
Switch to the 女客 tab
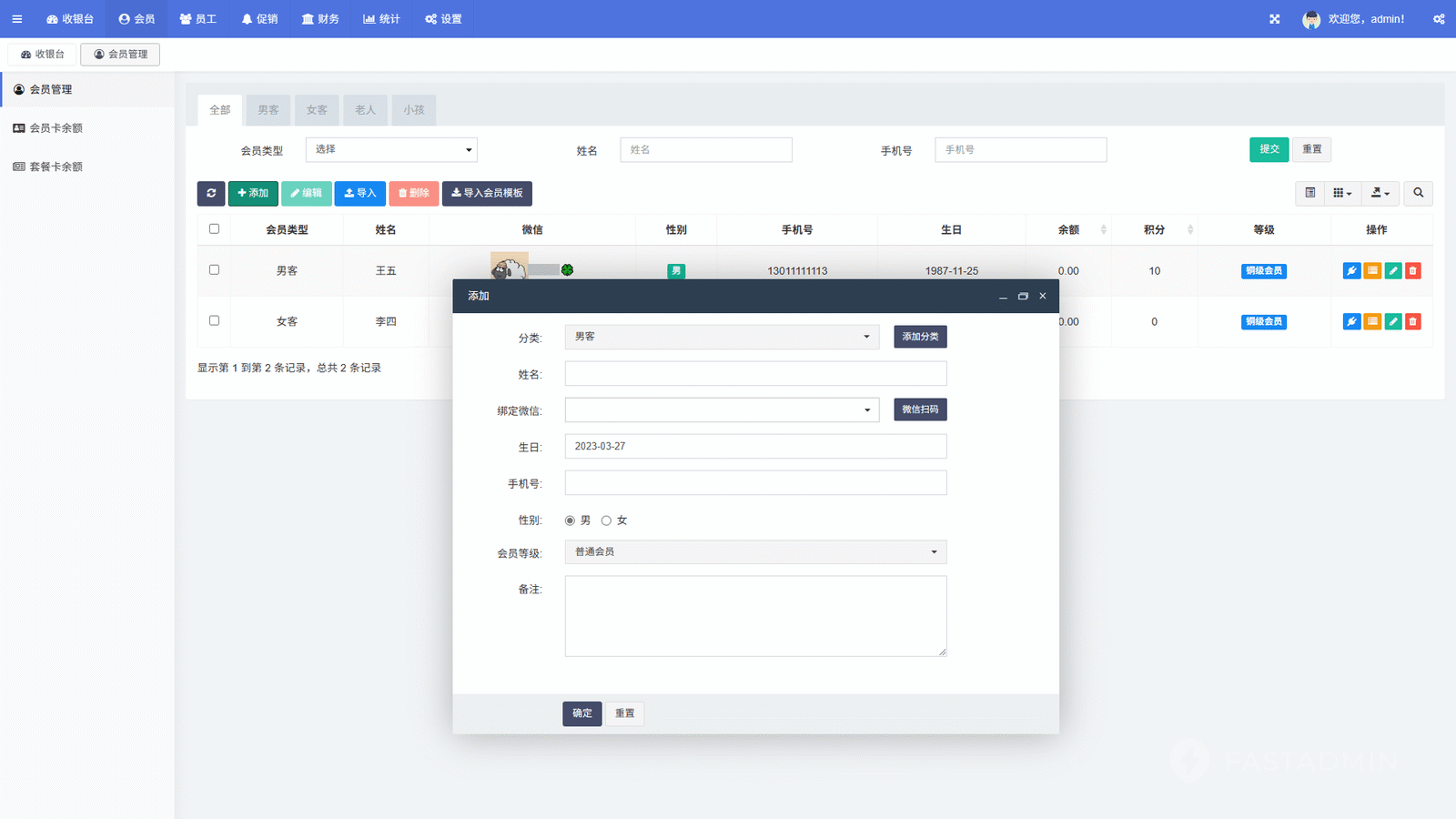point(317,110)
